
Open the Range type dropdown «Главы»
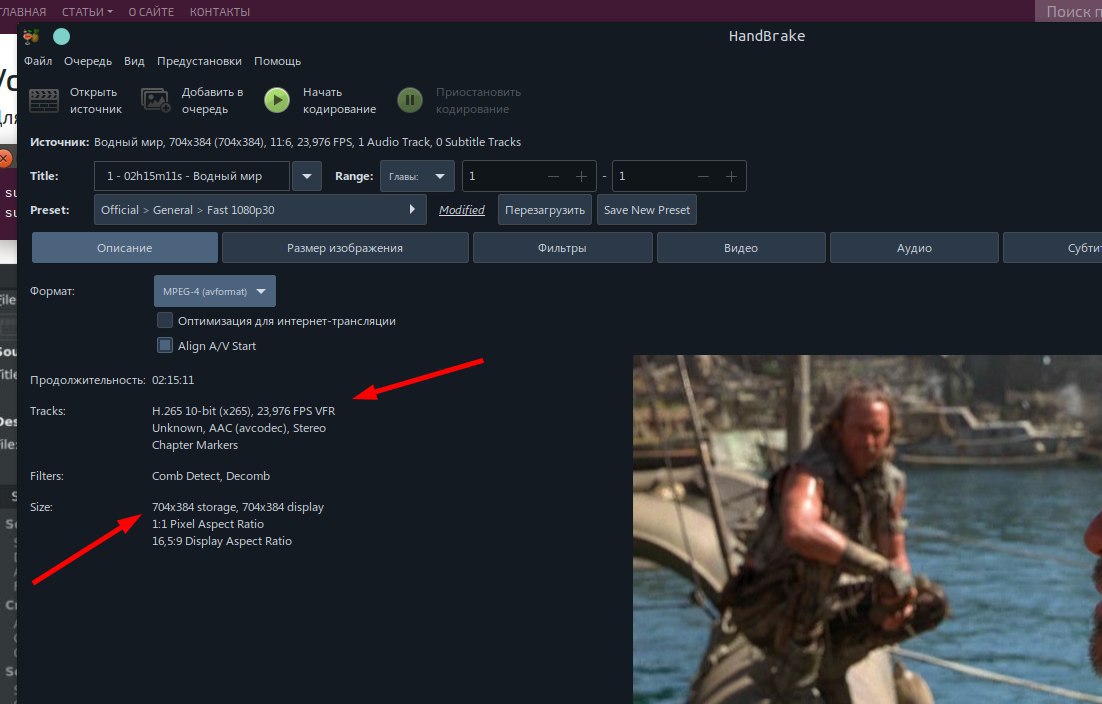click(417, 176)
